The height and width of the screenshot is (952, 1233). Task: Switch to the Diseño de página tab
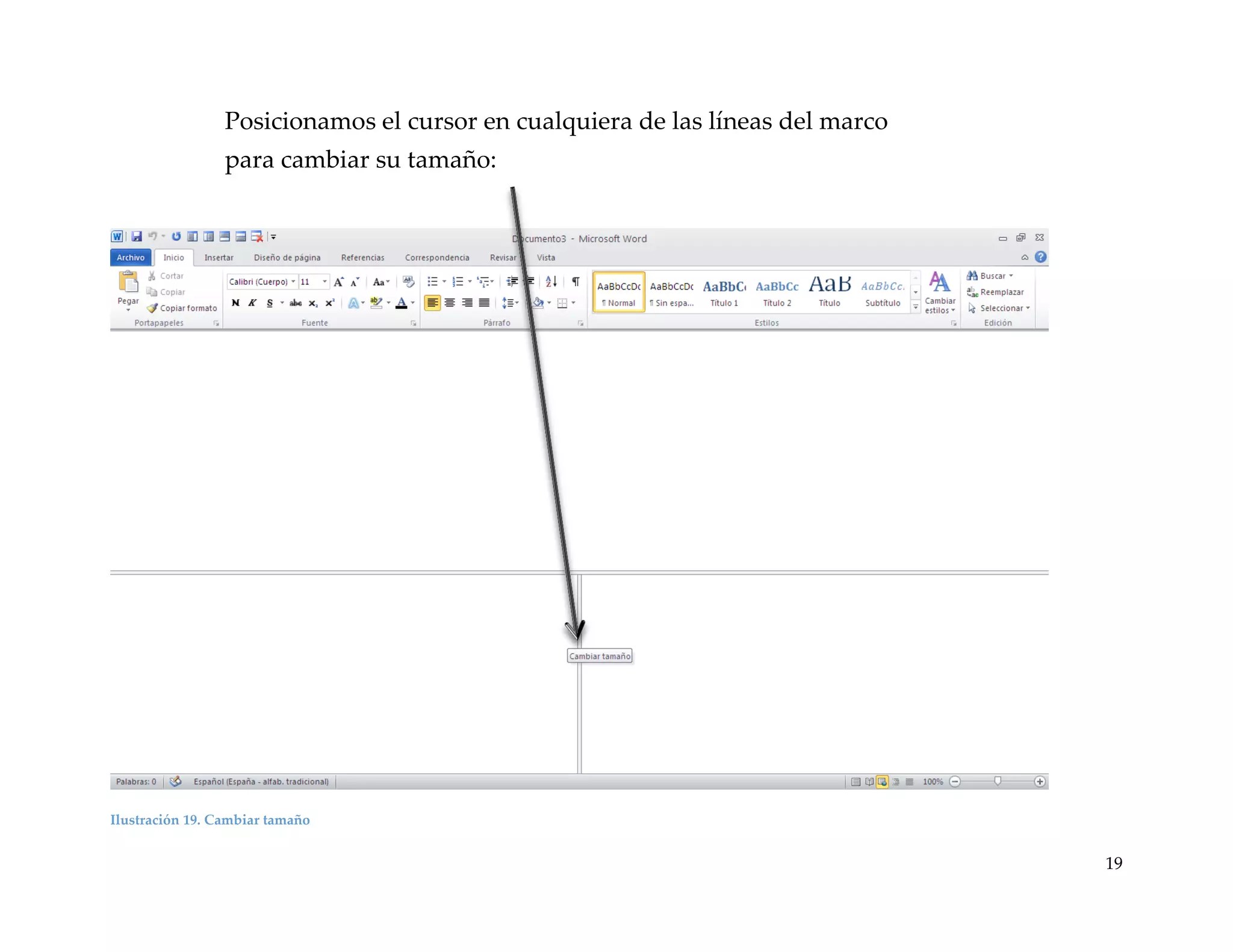287,258
